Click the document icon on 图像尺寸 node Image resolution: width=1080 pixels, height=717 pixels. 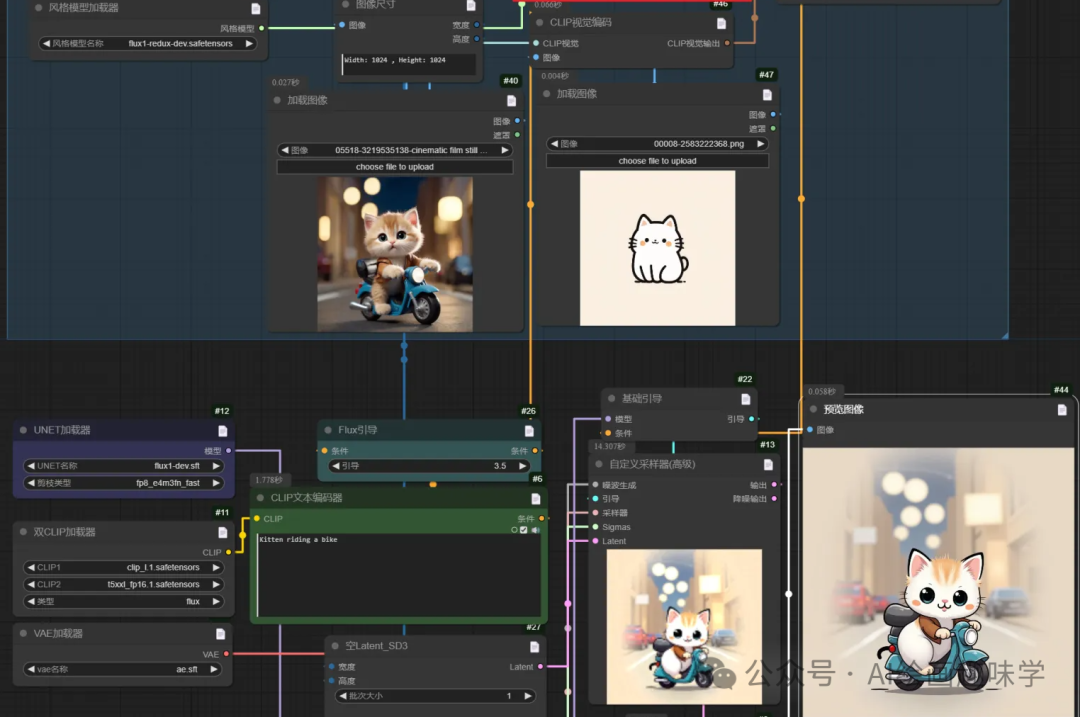471,5
